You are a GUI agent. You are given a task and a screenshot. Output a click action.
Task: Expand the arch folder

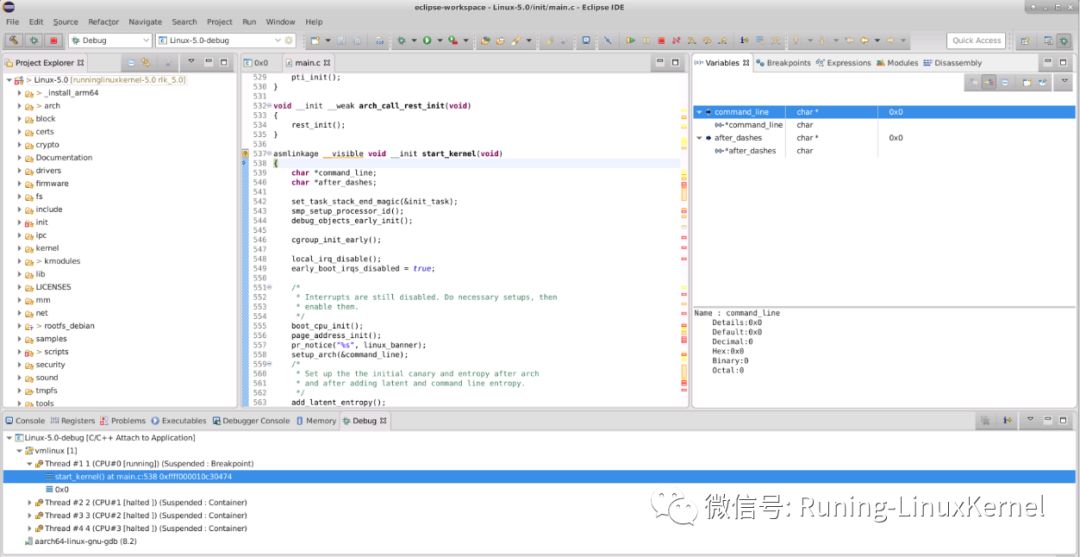(19, 106)
